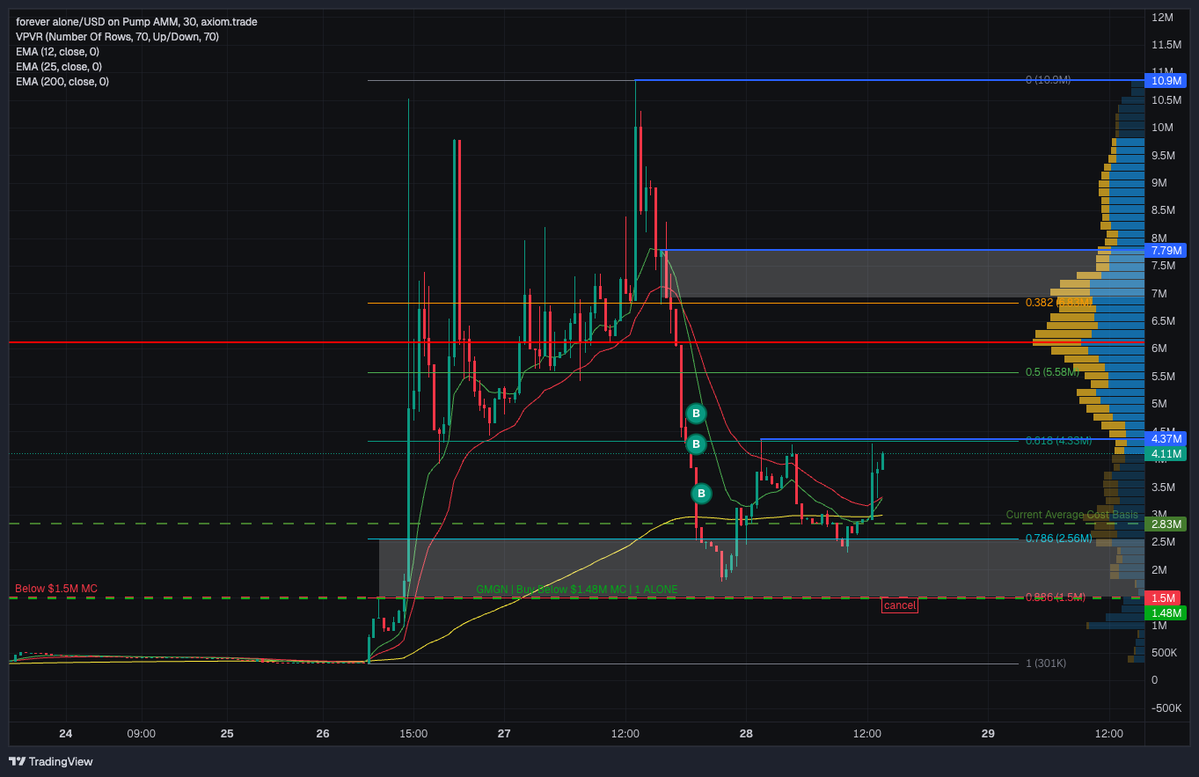Click the 6.5M tick on the price axis

click(1163, 321)
